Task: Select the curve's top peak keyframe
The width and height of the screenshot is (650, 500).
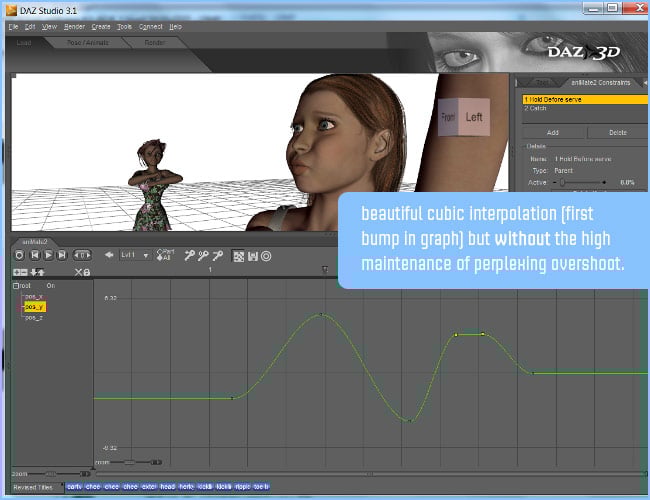Action: pos(321,315)
